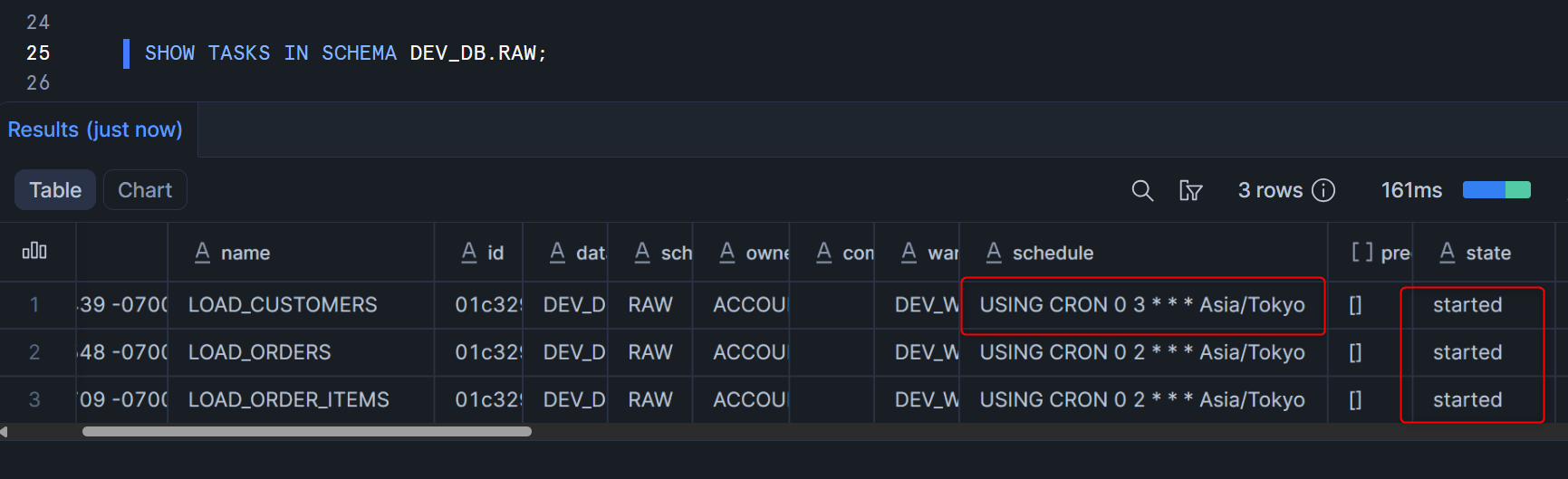Open the filter icon in results toolbar
This screenshot has height=479, width=1568.
tap(1190, 190)
